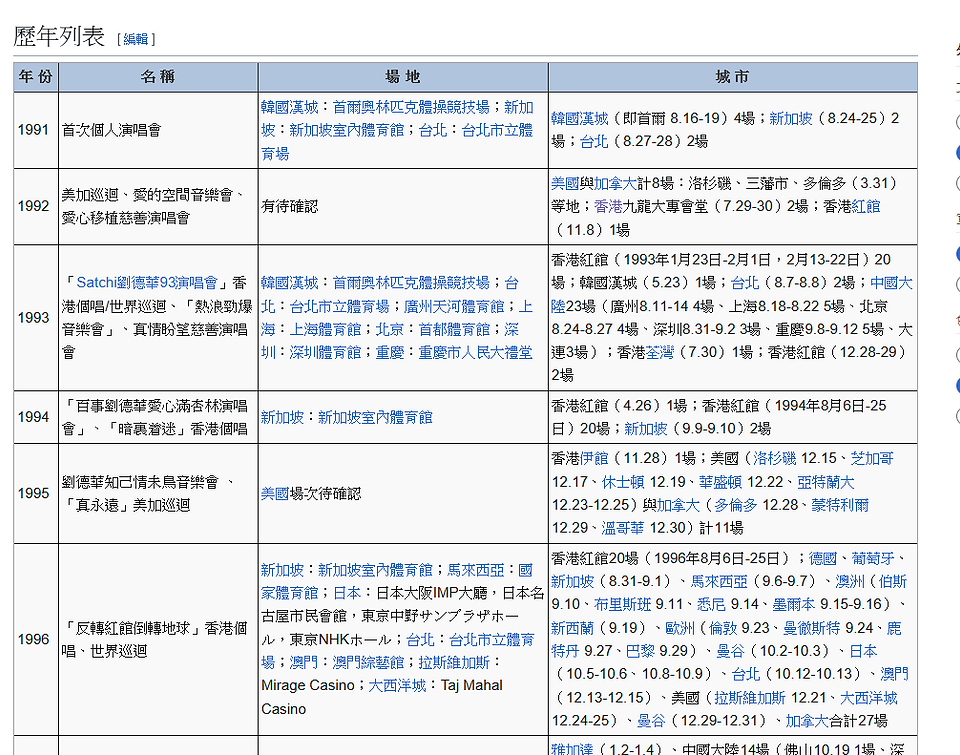The width and height of the screenshot is (960, 755).
Task: Click the 編輯 link beside 歷年列表 heading
Action: (135, 39)
